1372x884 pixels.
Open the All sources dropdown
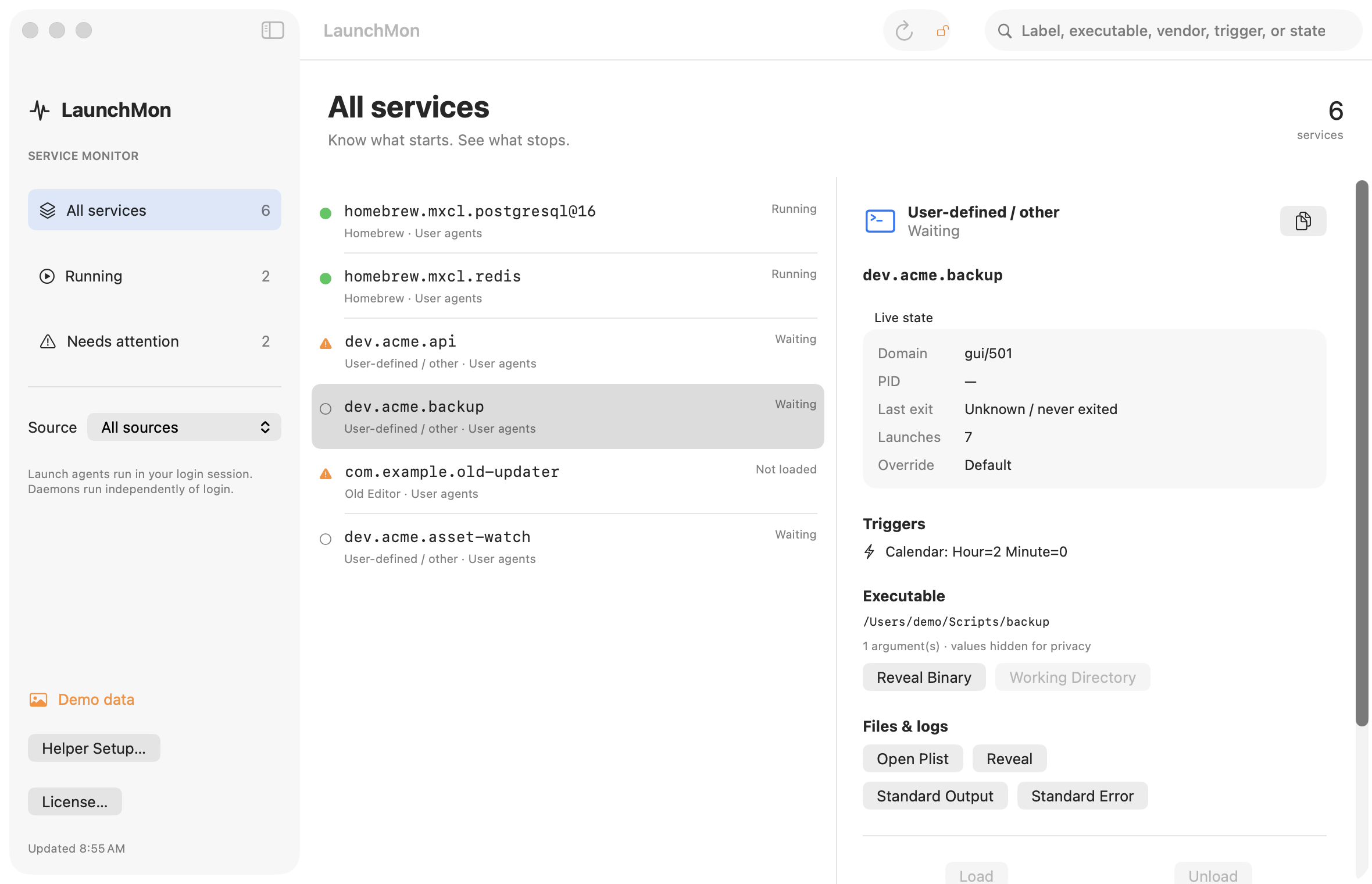tap(184, 427)
